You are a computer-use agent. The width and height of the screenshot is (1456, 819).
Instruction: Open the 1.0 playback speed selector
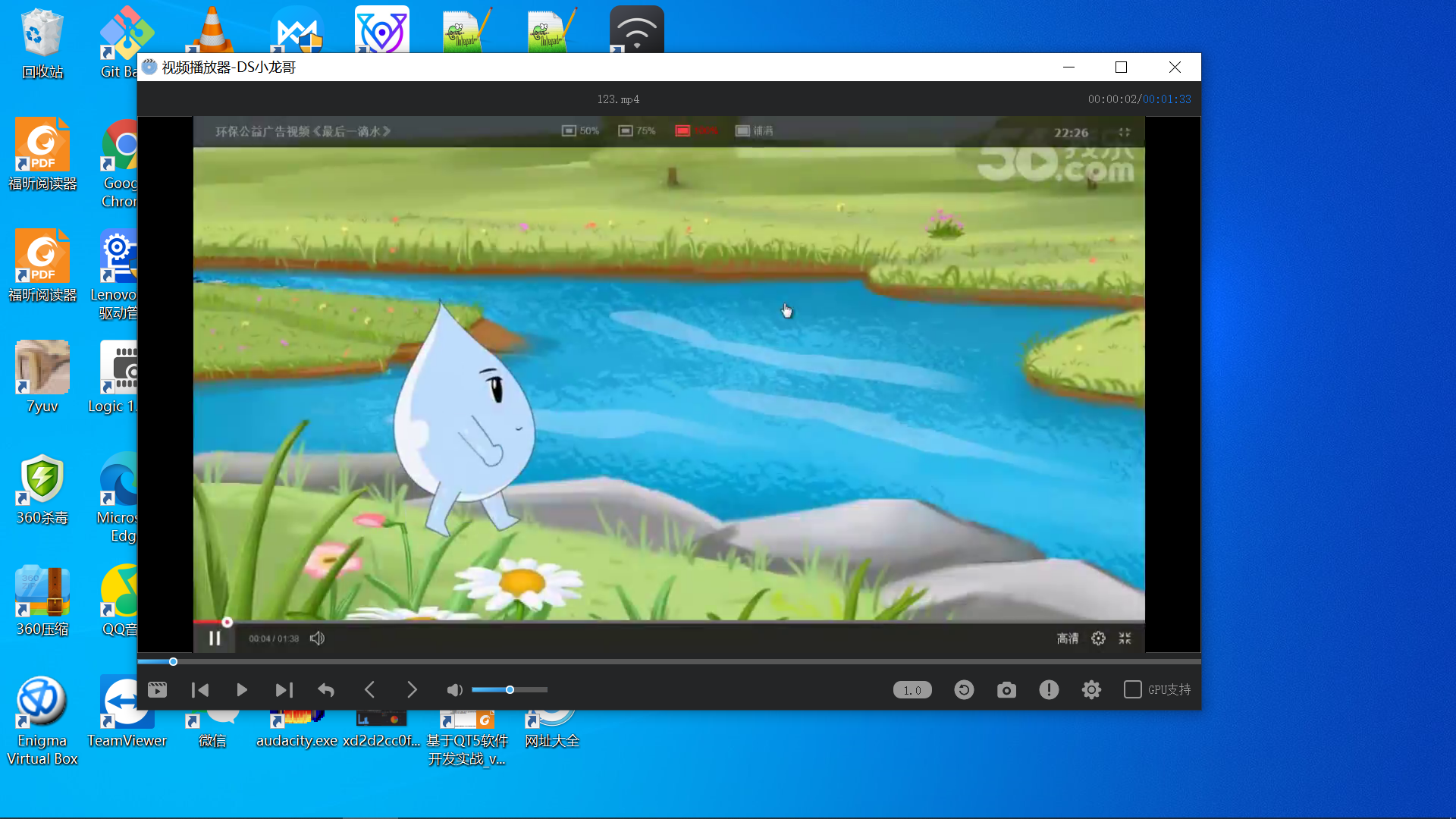912,689
